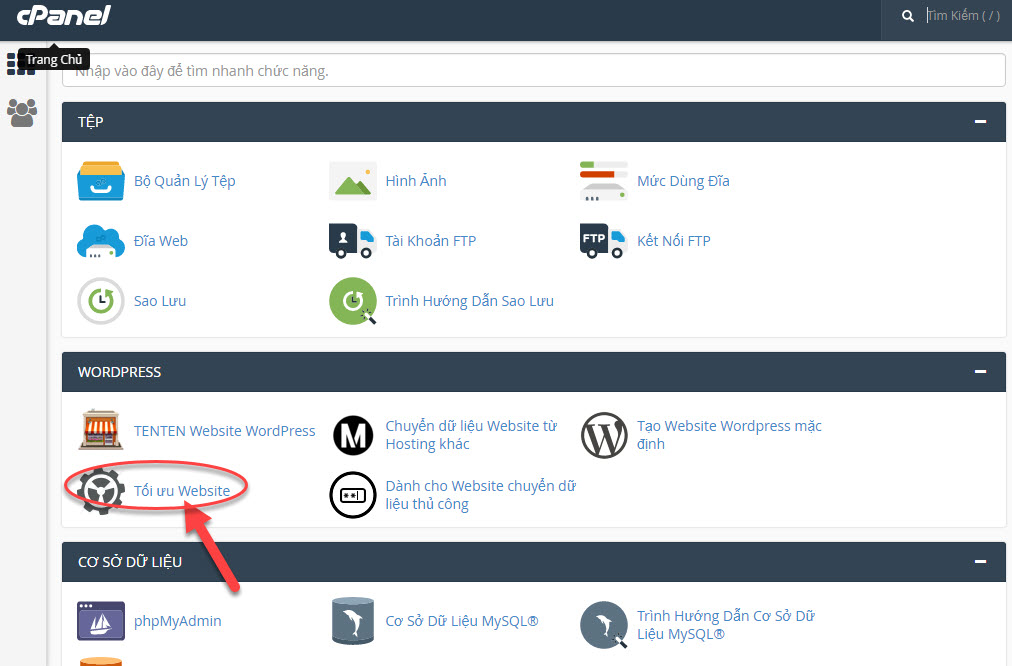This screenshot has width=1012, height=666.
Task: Open Chuyển dữ liệu Website từ Hosting khác
Action: tap(471, 435)
